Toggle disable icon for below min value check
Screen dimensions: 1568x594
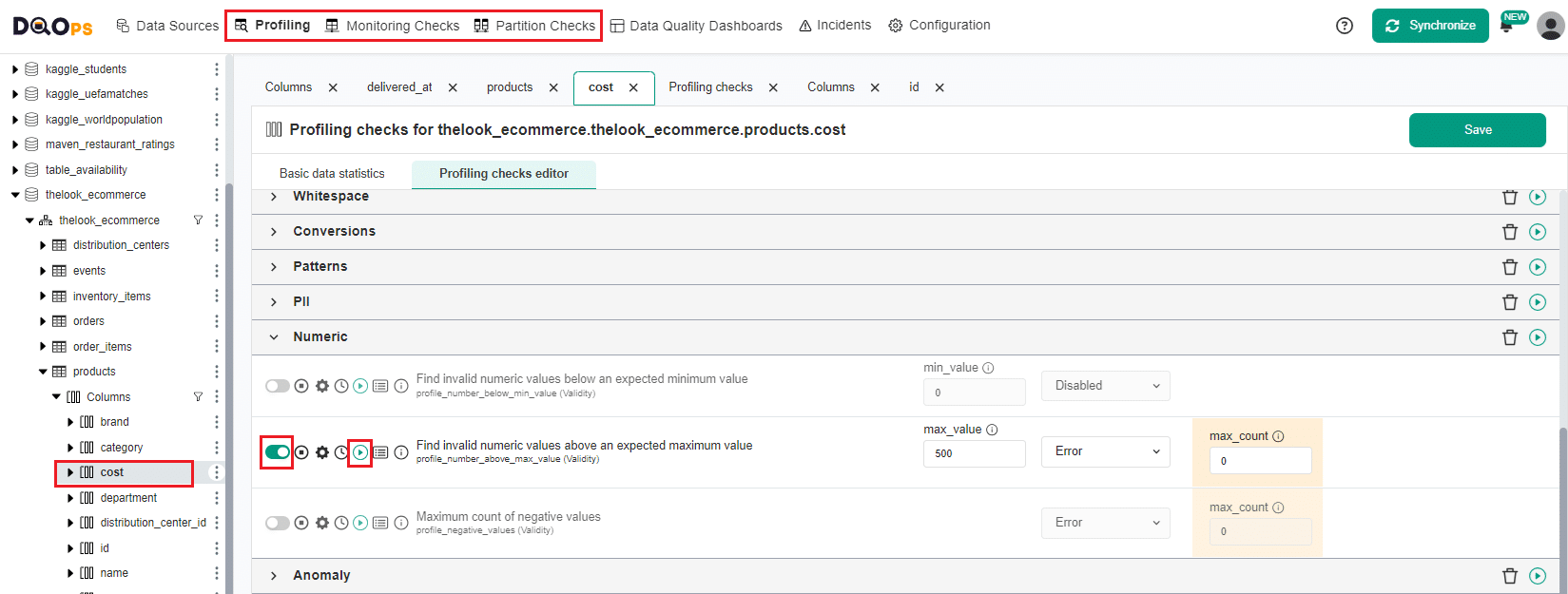click(301, 386)
